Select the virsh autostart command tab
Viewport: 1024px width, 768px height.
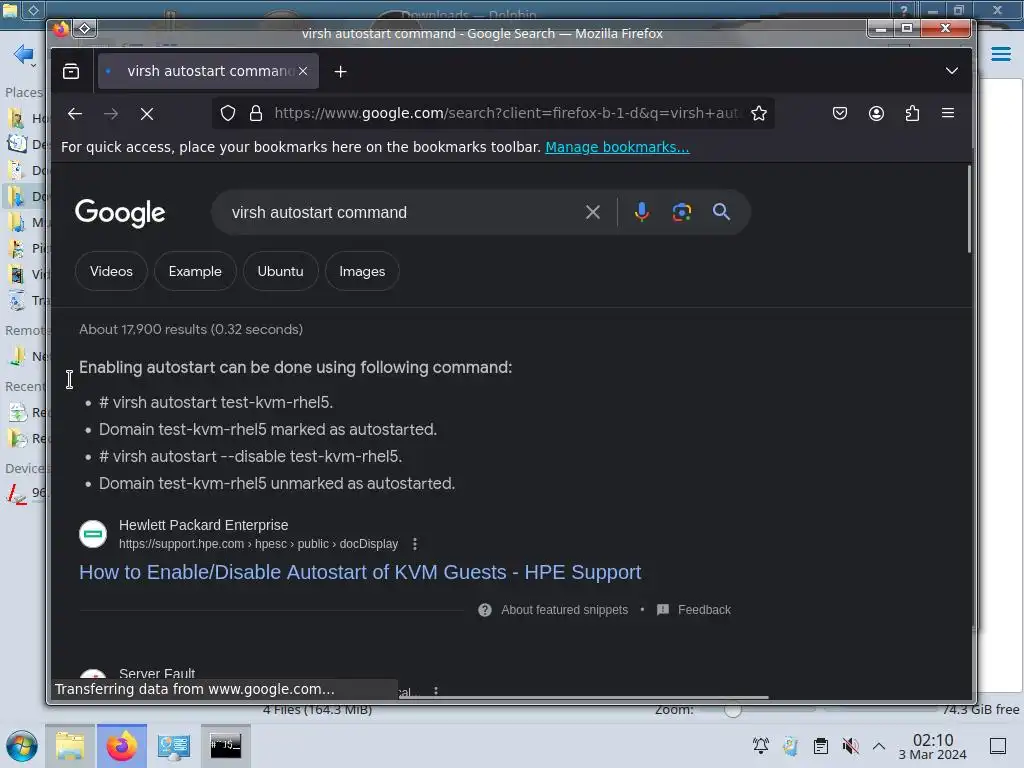[x=208, y=71]
